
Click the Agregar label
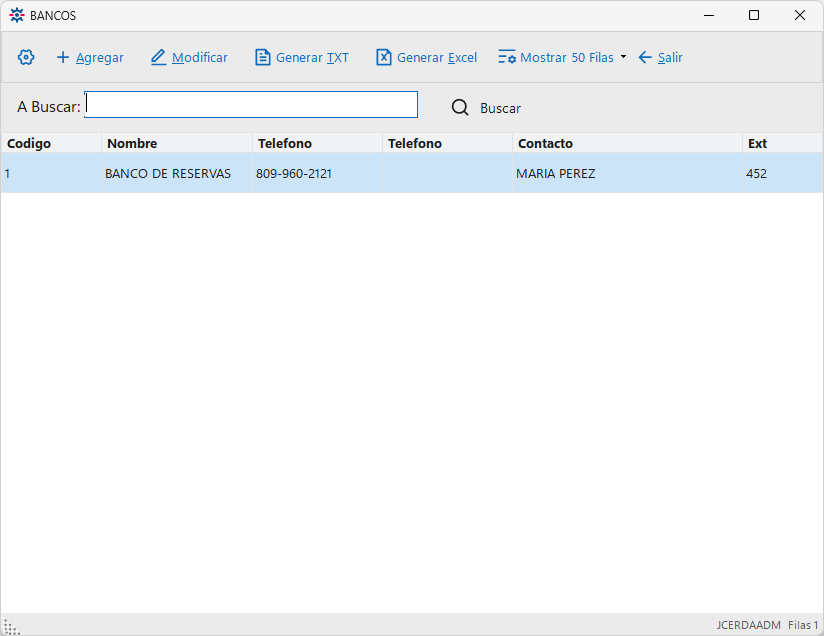pos(100,57)
